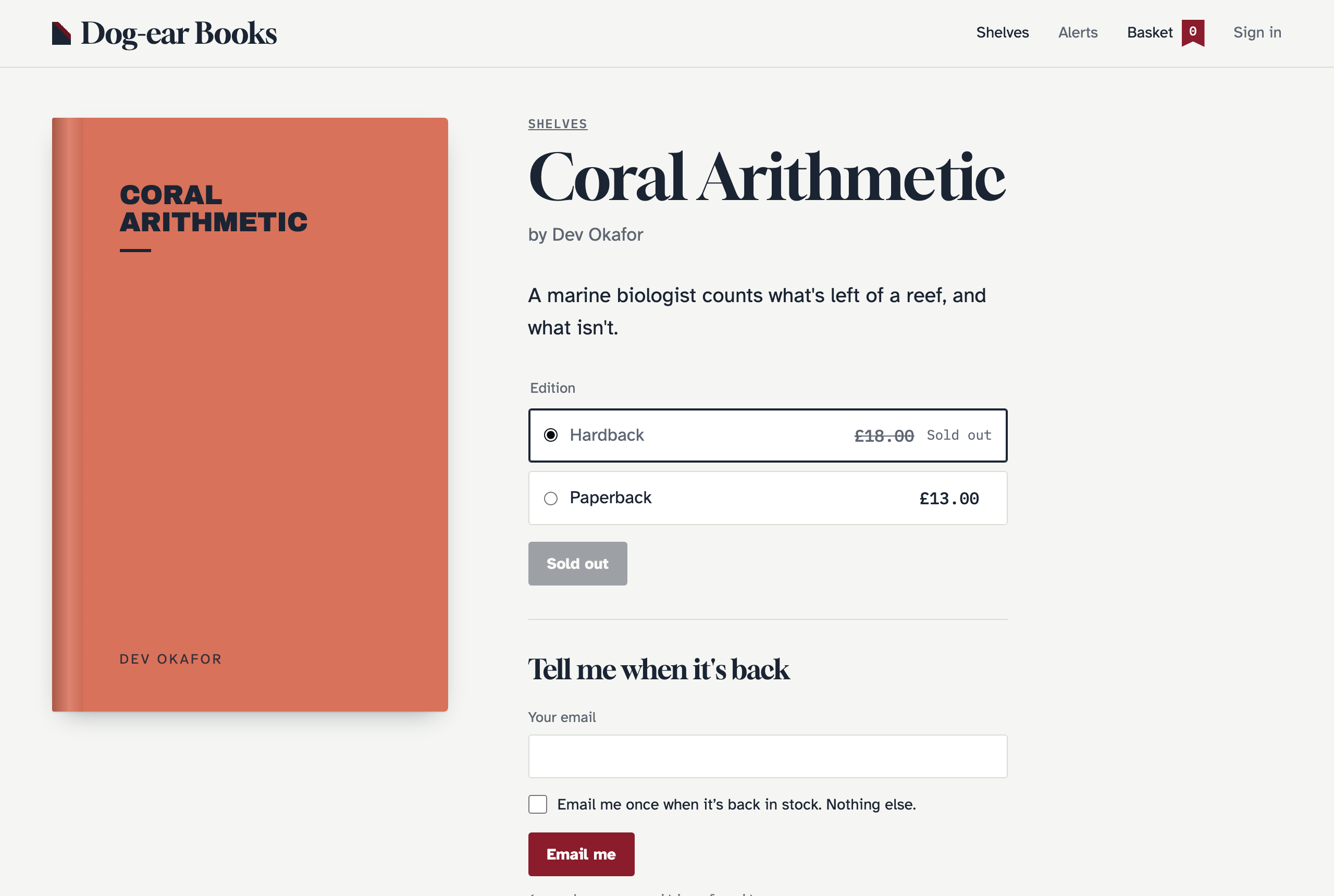Open the Basket link in header
The width and height of the screenshot is (1334, 896).
[1150, 33]
